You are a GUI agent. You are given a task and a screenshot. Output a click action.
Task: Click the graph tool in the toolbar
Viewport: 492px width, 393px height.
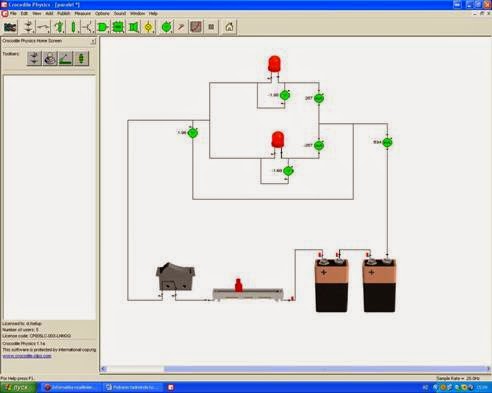tap(196, 27)
